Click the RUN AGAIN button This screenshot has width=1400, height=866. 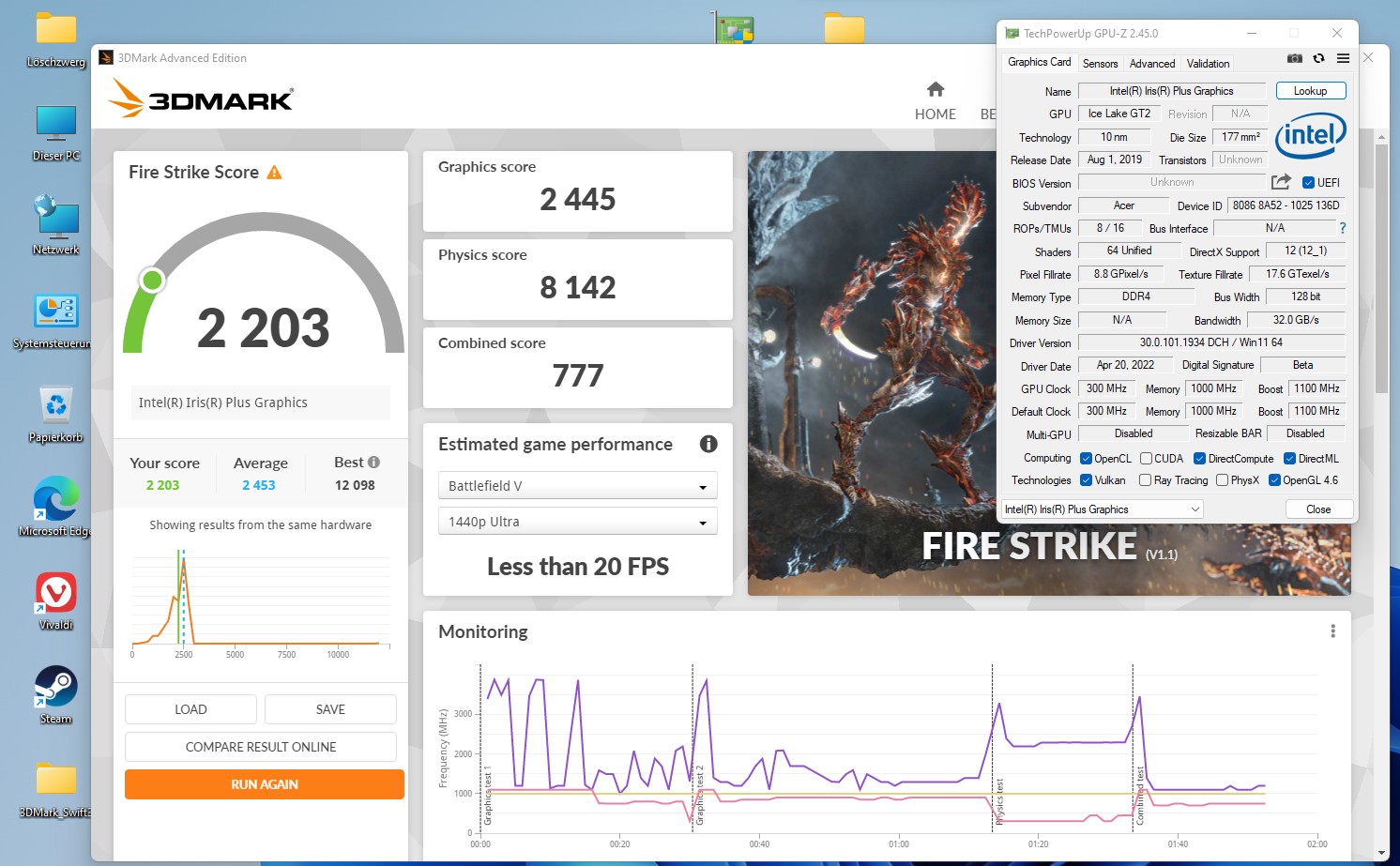click(265, 784)
